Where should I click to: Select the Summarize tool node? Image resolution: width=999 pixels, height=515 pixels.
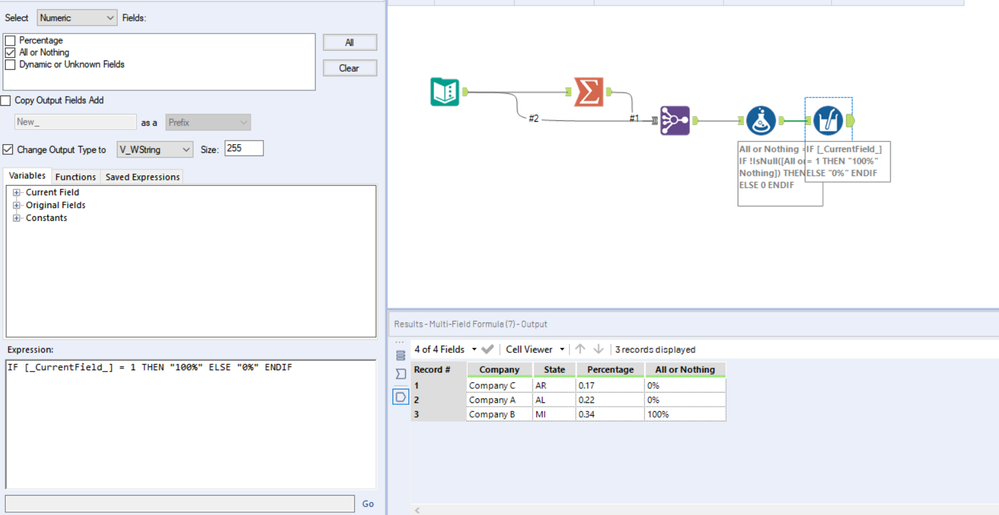click(x=589, y=92)
